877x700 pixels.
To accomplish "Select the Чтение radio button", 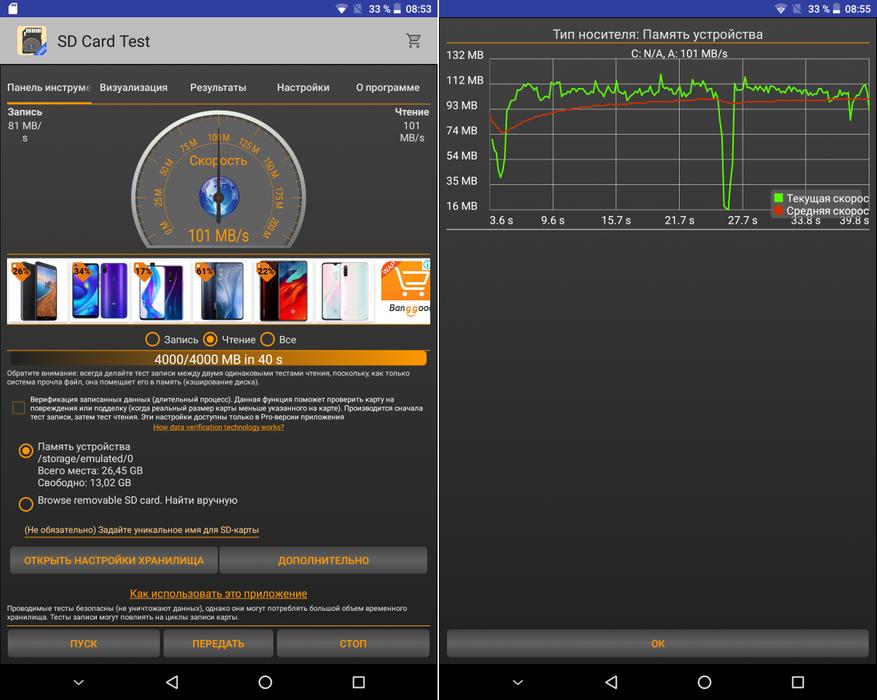I will [x=210, y=339].
